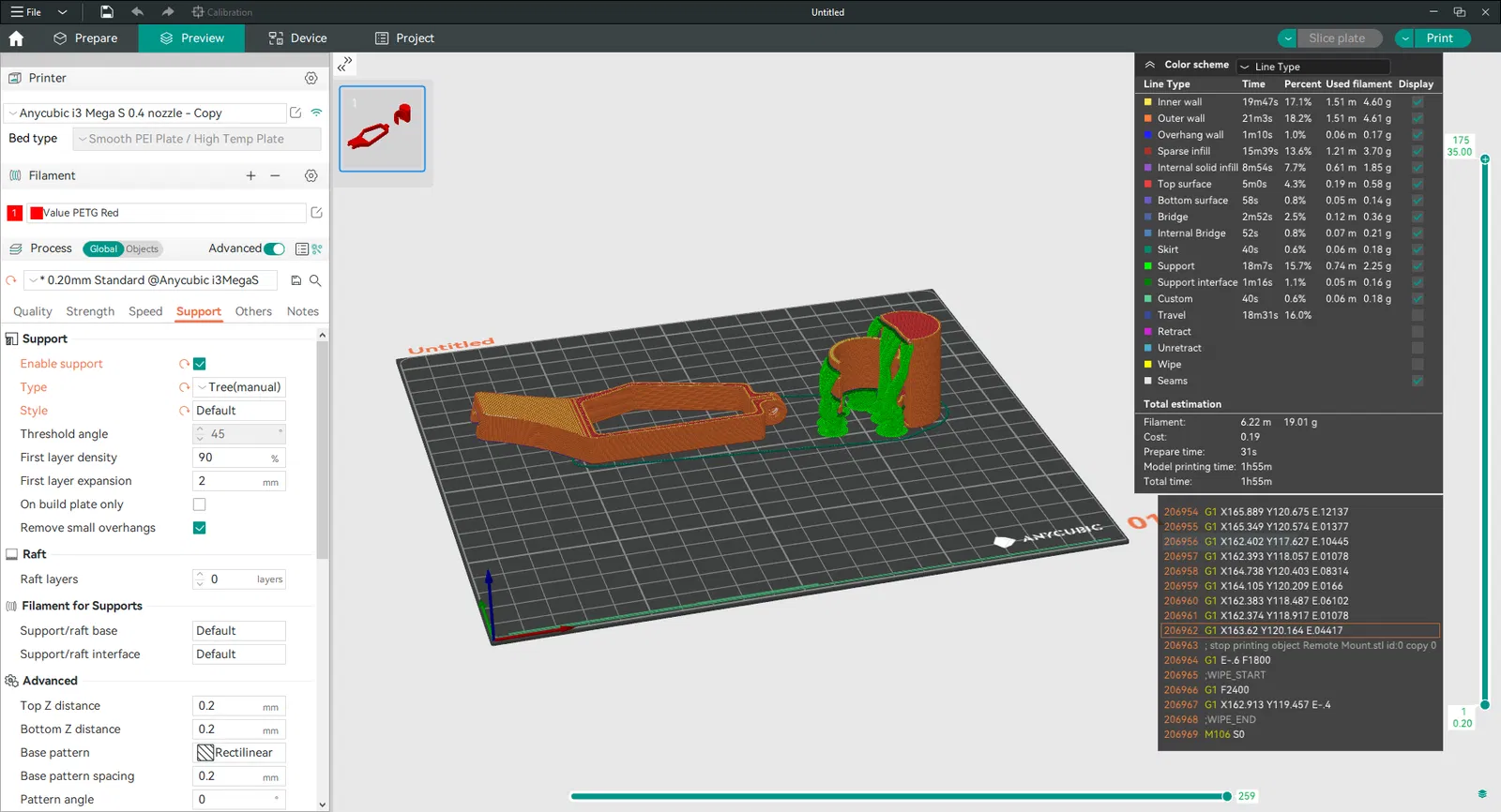Collapse the sidebar with double-arrow icon
Viewport: 1501px width, 812px height.
click(x=344, y=64)
